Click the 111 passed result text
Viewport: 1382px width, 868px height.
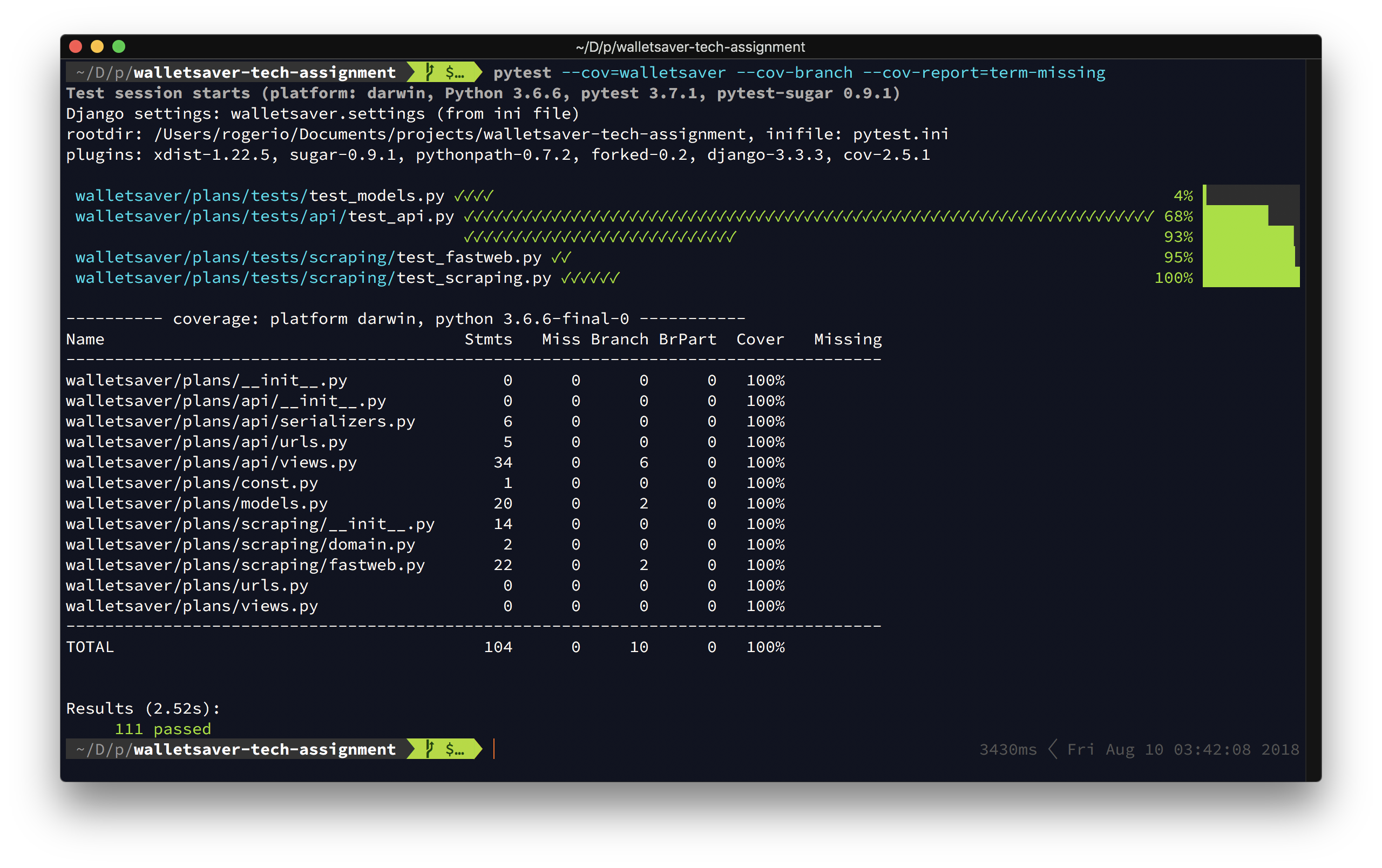coord(163,729)
